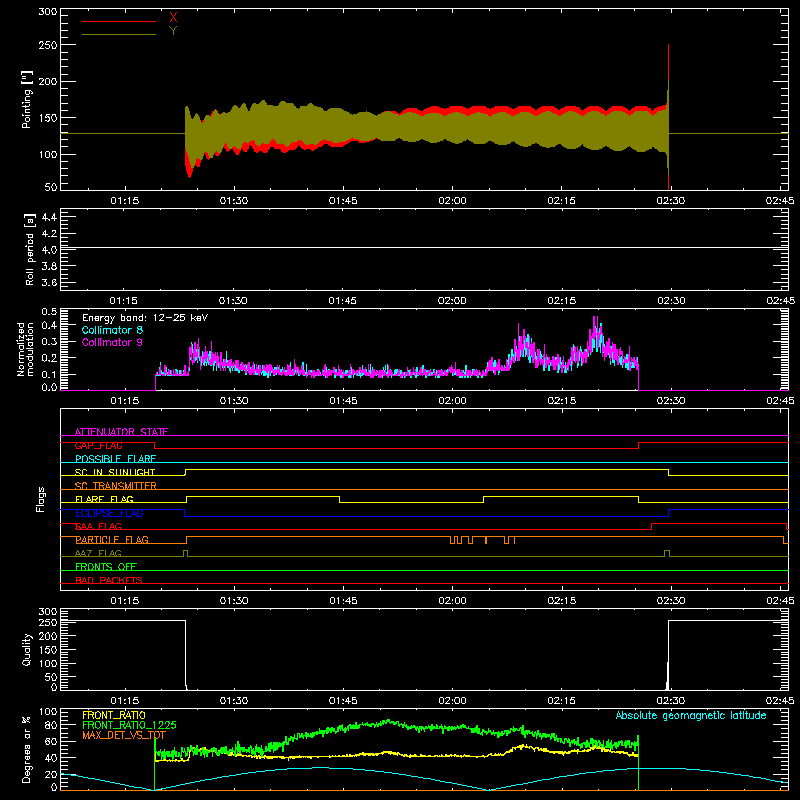Image resolution: width=800 pixels, height=800 pixels.
Task: Select the 'Collimator 9' legend label
Action: click(112, 342)
